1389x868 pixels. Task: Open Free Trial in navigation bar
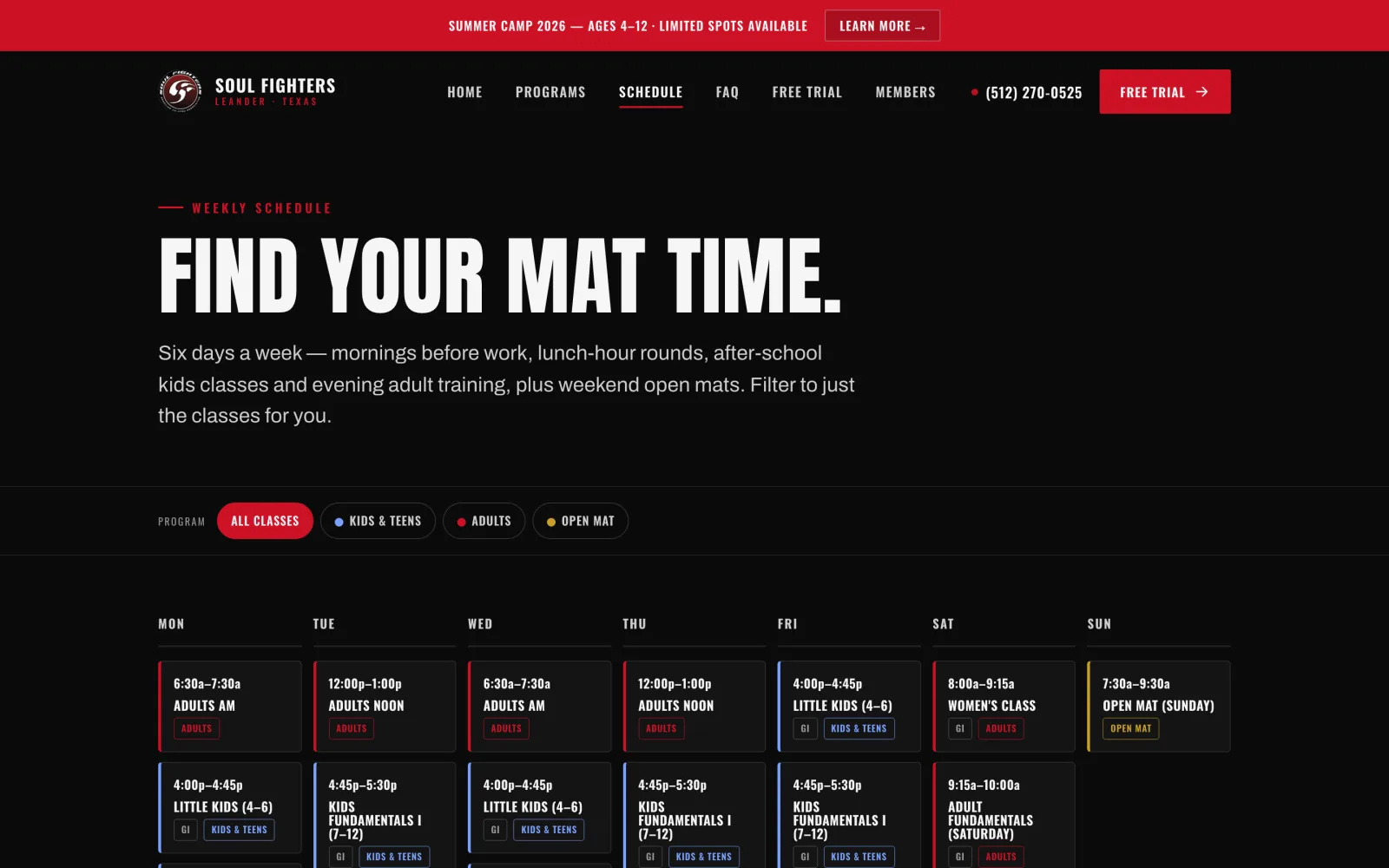pyautogui.click(x=807, y=92)
